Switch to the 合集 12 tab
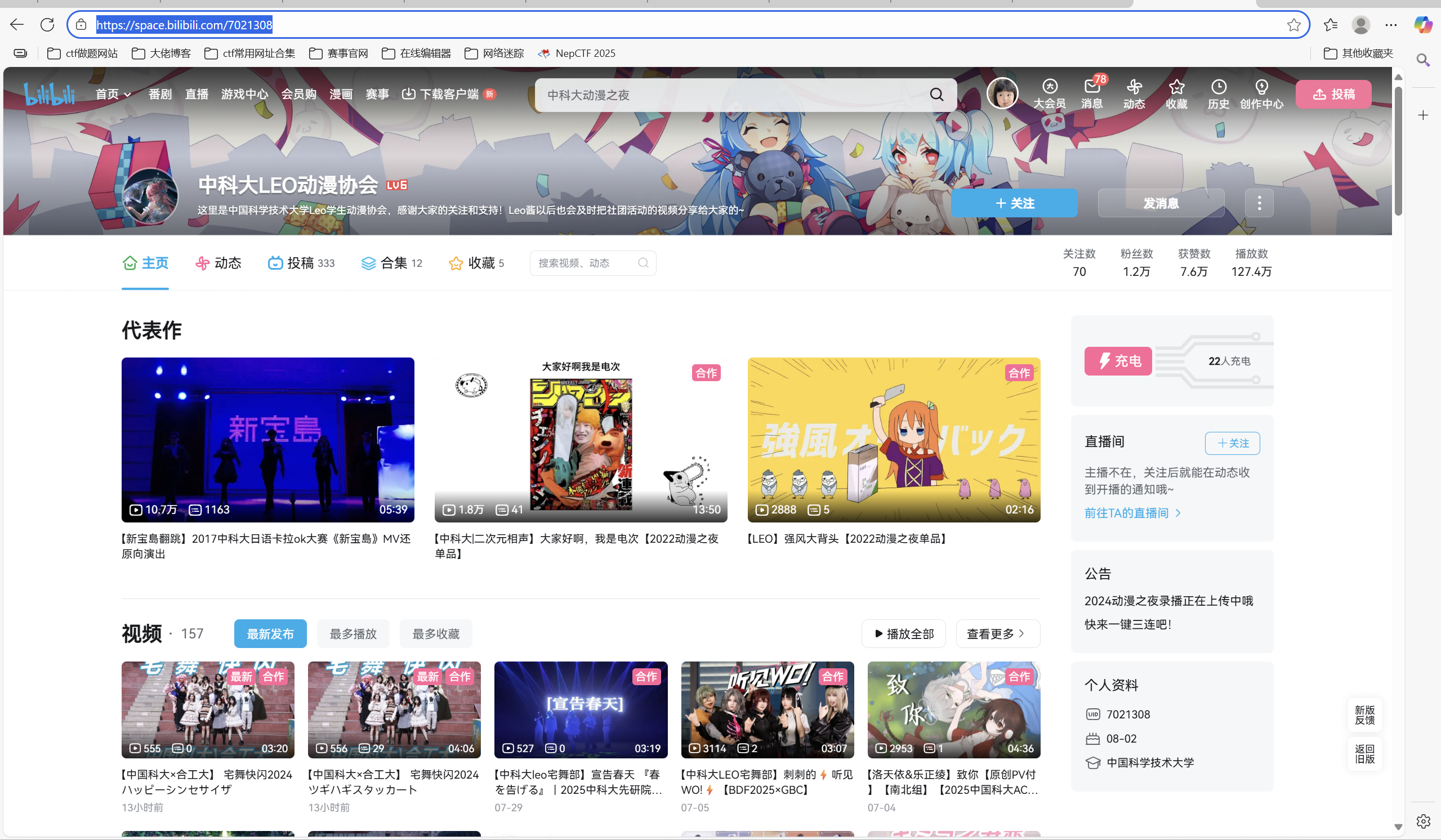The width and height of the screenshot is (1441, 840). tap(392, 263)
